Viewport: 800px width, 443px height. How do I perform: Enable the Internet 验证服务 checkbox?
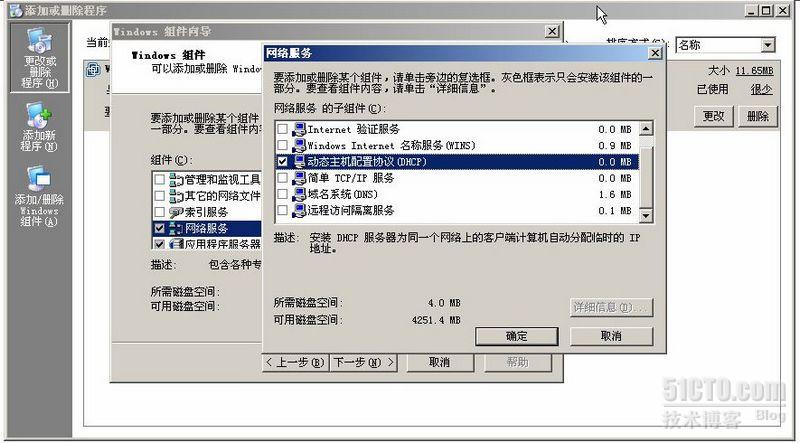coord(282,130)
